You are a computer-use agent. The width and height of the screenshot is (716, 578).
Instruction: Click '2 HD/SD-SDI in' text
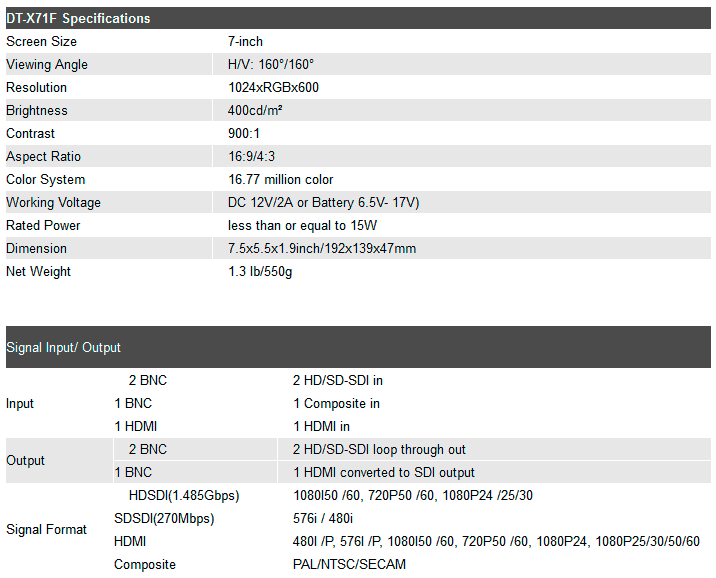point(338,381)
